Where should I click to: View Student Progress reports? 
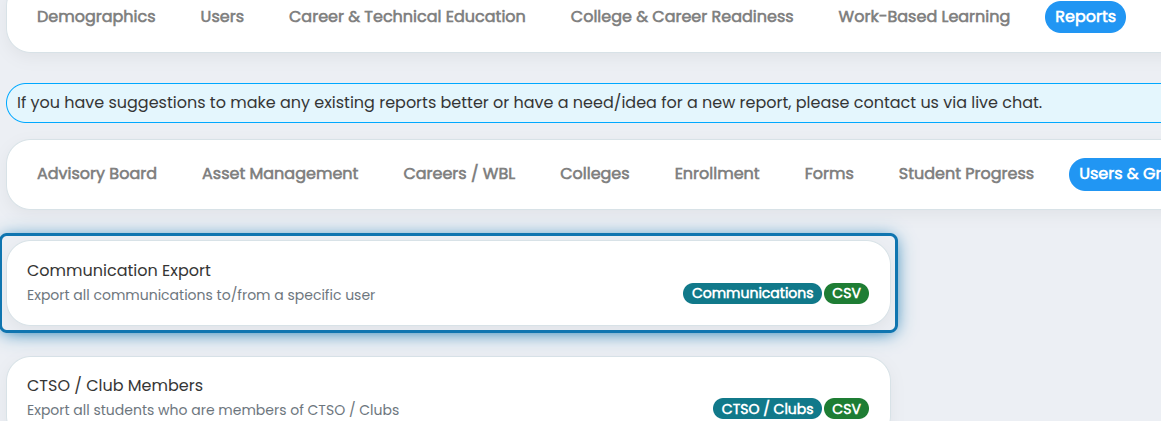pos(966,174)
